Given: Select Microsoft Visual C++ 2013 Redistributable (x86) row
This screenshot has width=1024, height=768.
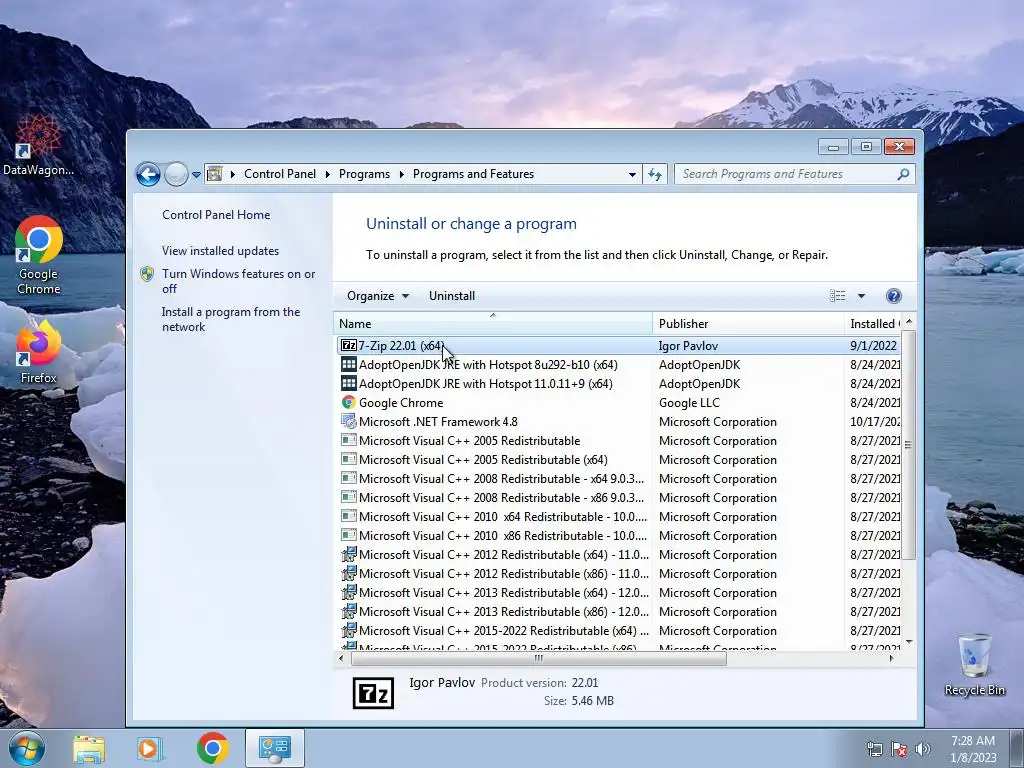Looking at the screenshot, I should pyautogui.click(x=617, y=611).
